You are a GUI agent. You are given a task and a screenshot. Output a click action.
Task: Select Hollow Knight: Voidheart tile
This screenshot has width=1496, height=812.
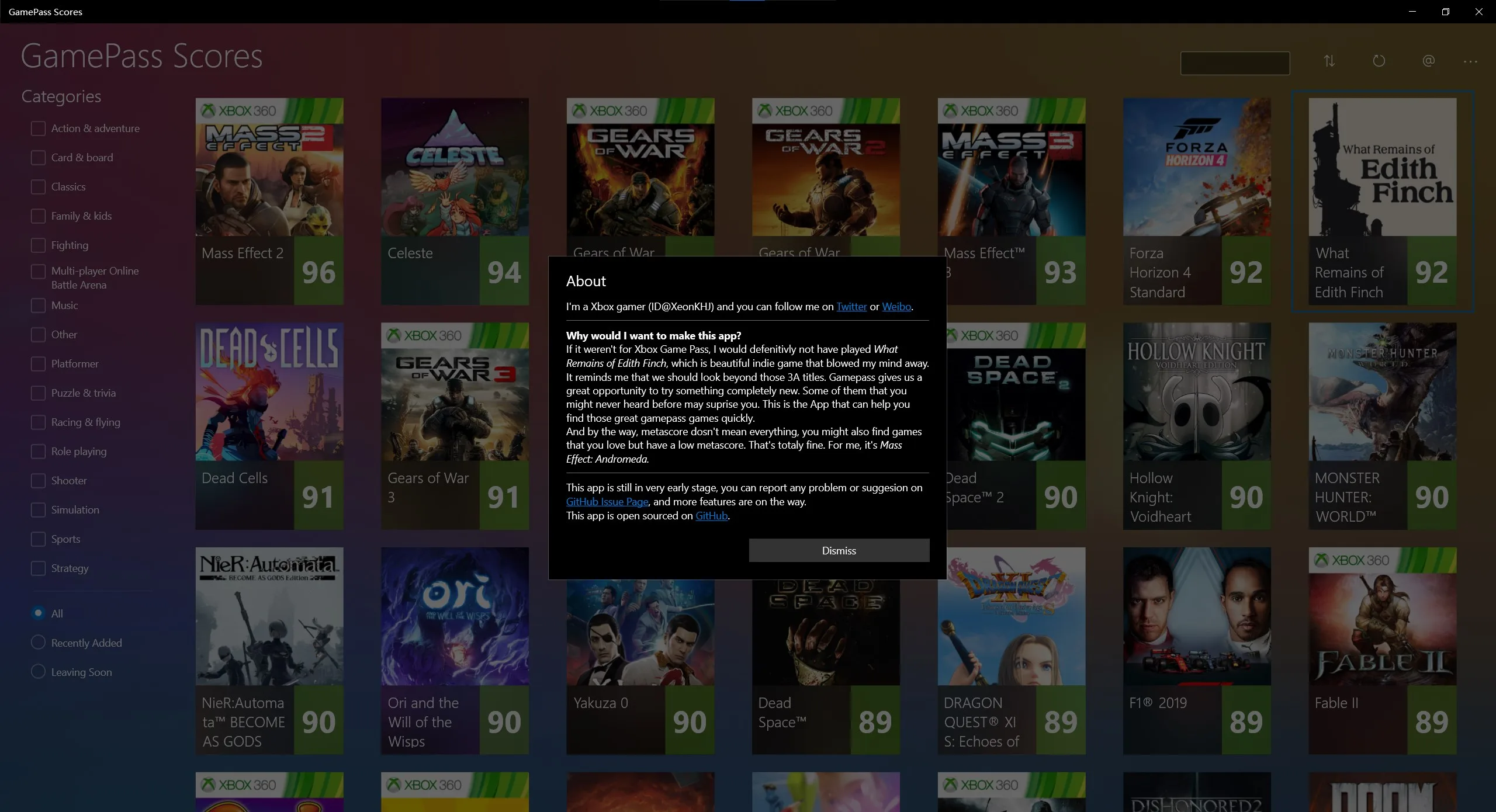(x=1197, y=426)
